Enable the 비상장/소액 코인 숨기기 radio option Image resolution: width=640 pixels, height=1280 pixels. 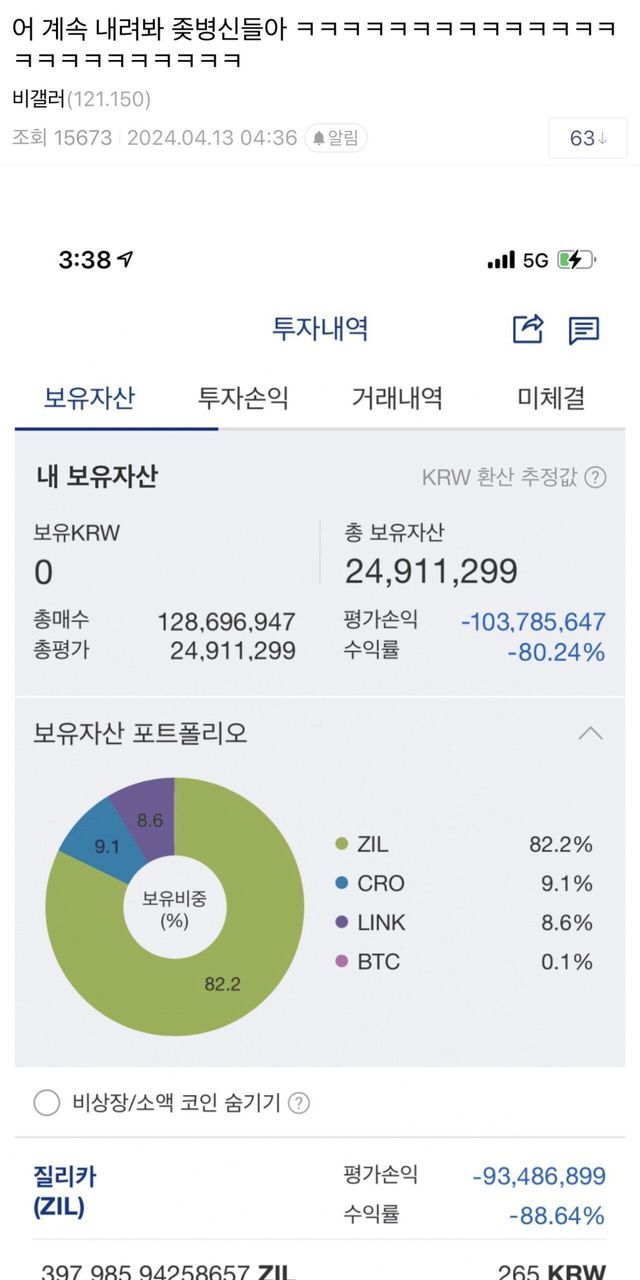point(47,1103)
